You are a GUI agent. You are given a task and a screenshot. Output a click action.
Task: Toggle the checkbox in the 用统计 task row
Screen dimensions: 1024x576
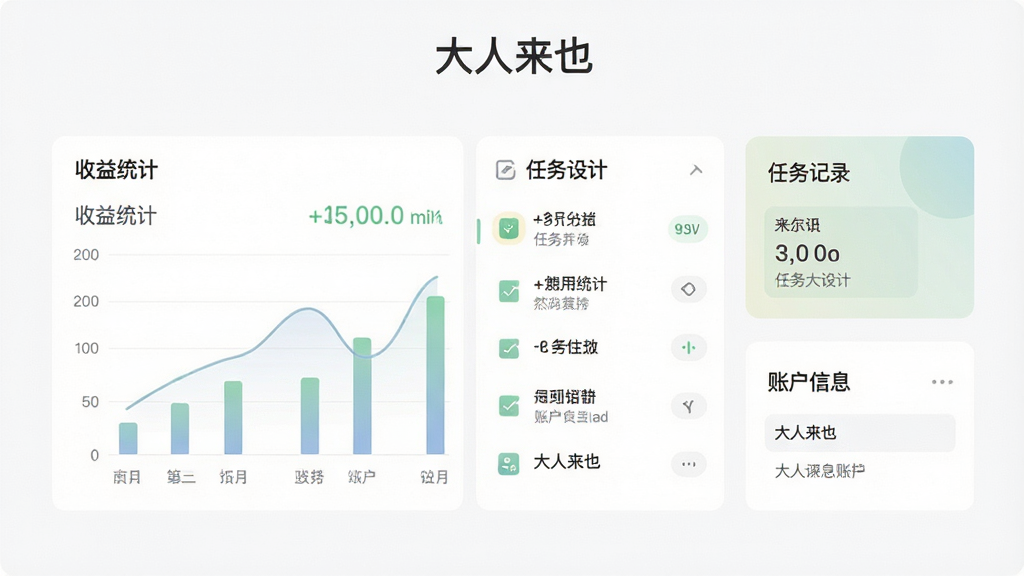(x=509, y=291)
